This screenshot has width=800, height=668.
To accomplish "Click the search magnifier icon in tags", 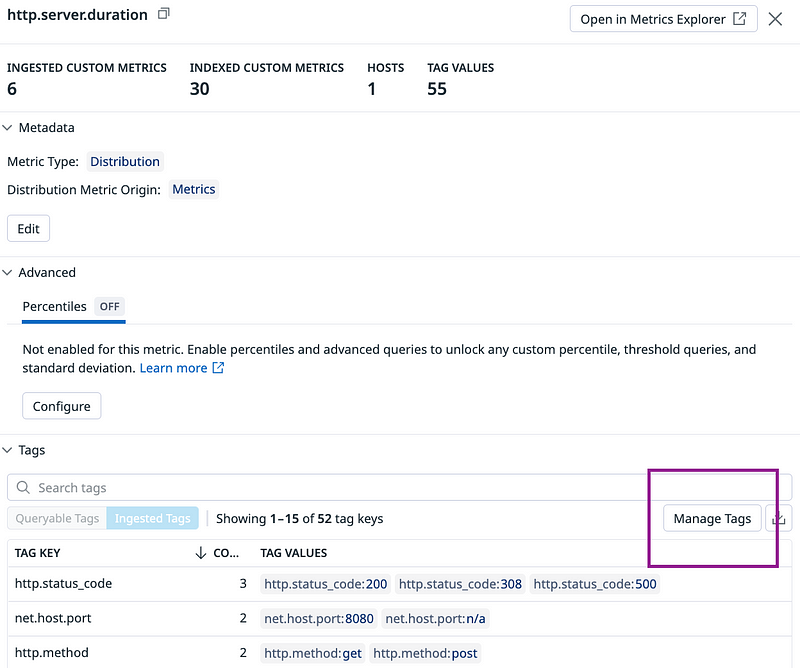I will 24,488.
